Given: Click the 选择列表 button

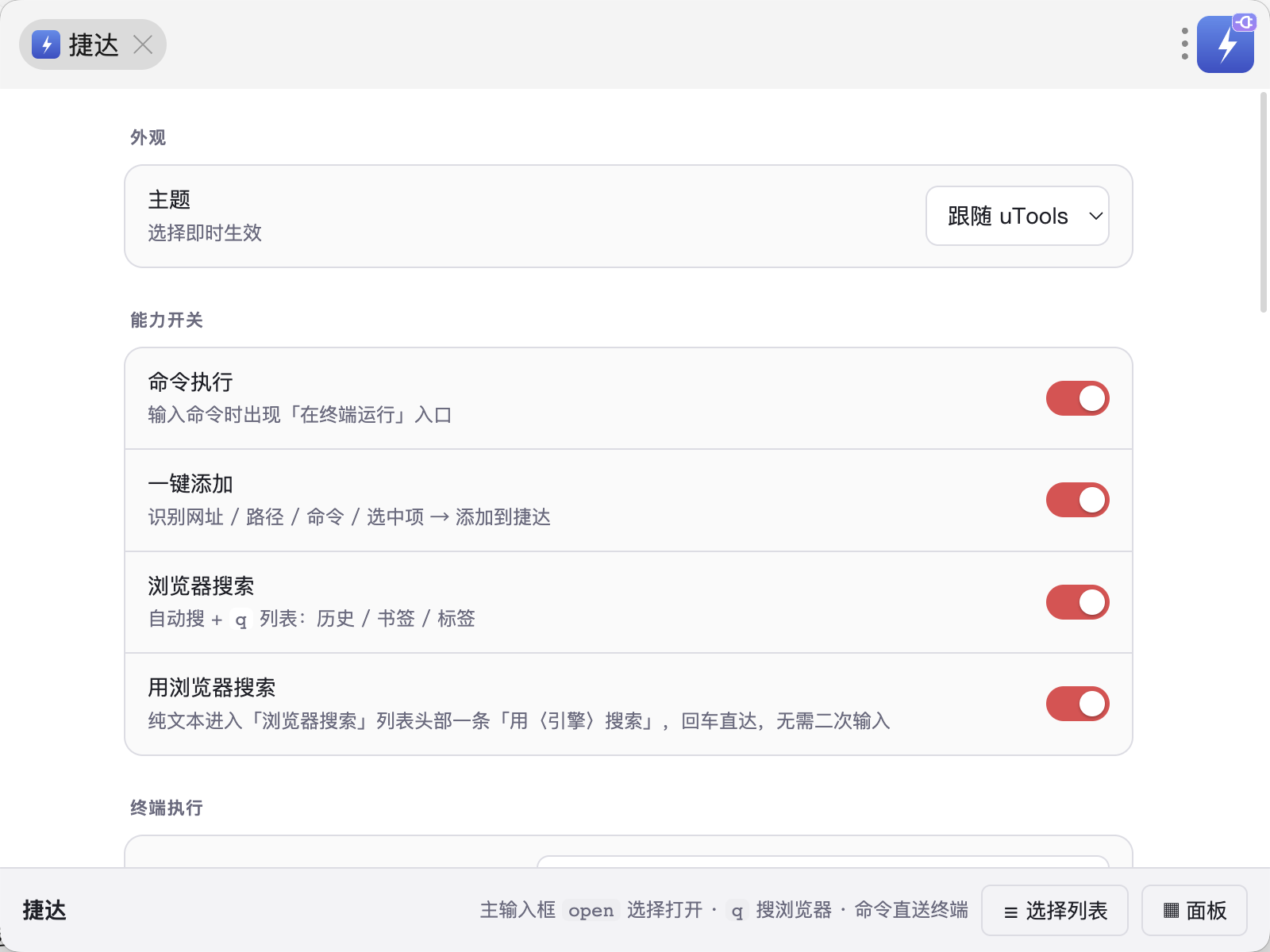Looking at the screenshot, I should (1055, 911).
